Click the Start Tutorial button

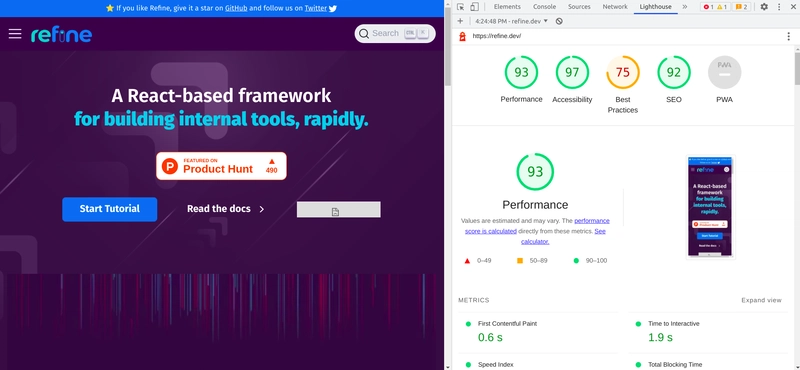coord(110,209)
